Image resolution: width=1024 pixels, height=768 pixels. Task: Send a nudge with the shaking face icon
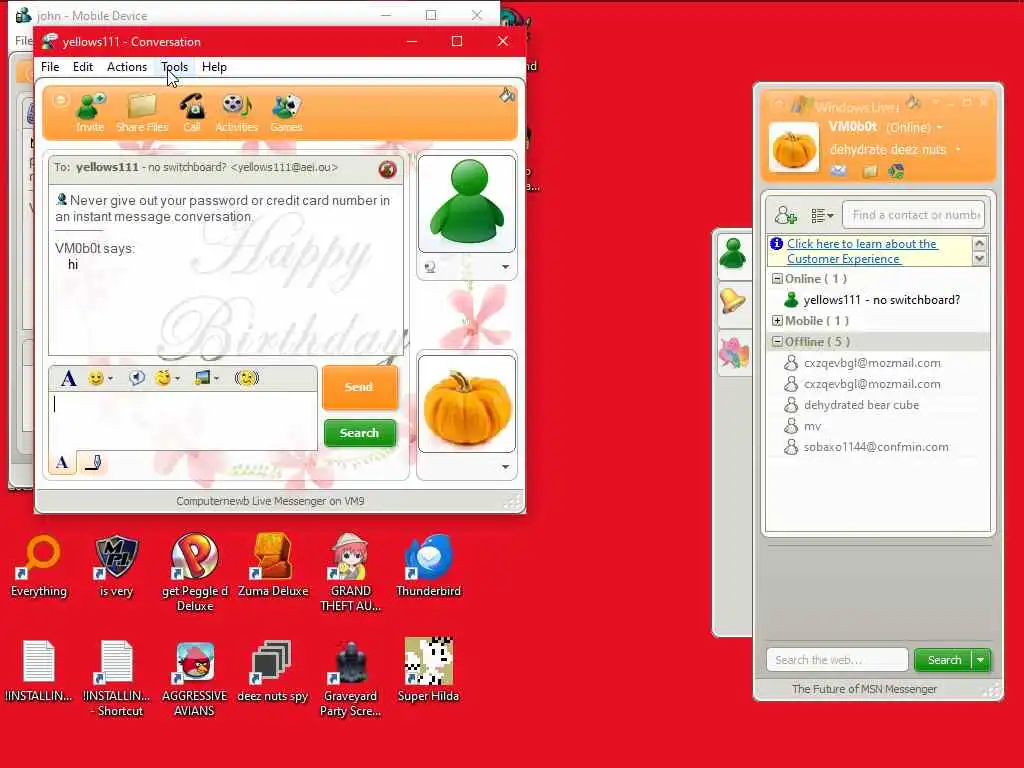coord(247,378)
